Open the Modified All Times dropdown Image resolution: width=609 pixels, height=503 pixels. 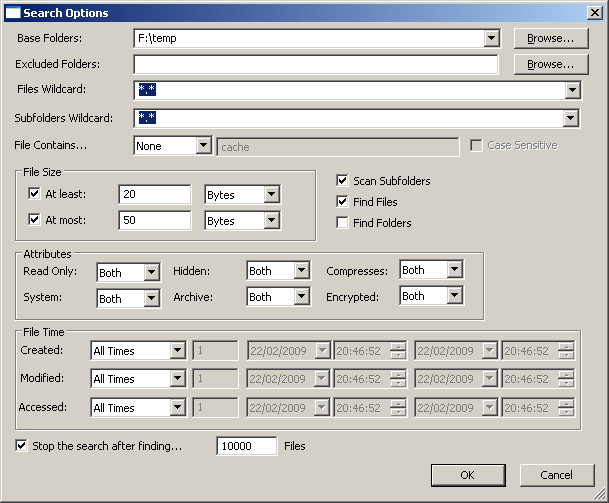[177, 378]
